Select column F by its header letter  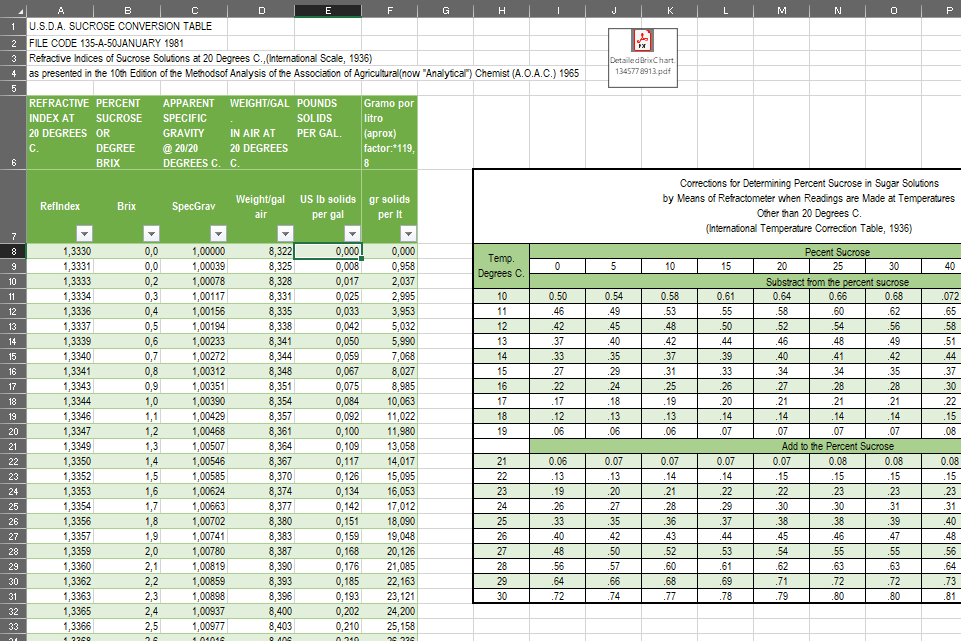pos(390,10)
